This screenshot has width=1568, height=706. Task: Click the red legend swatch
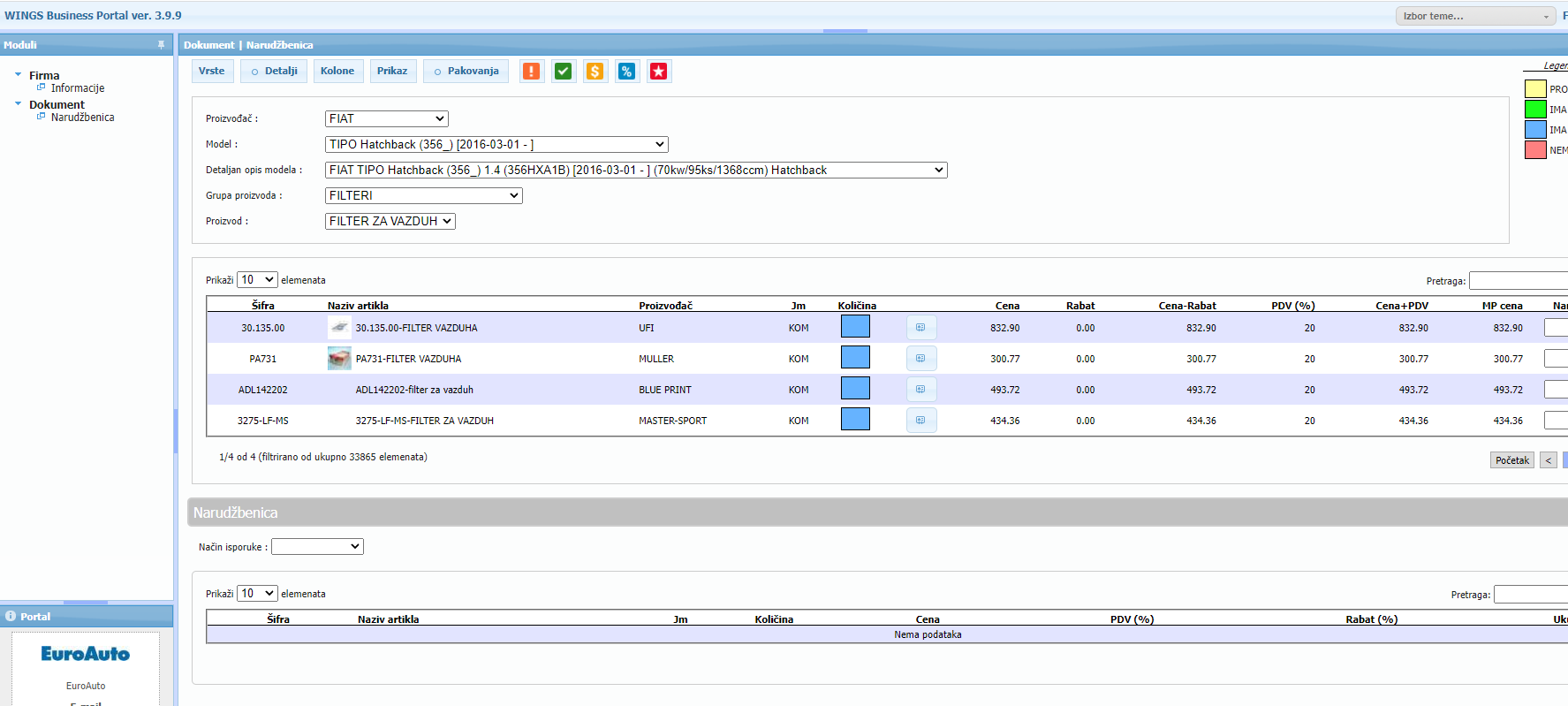[1535, 149]
